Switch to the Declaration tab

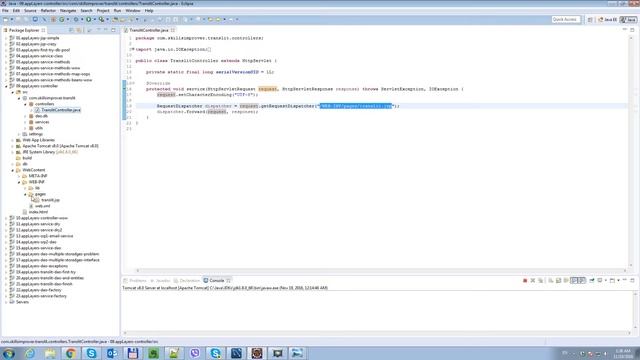pyautogui.click(x=187, y=280)
